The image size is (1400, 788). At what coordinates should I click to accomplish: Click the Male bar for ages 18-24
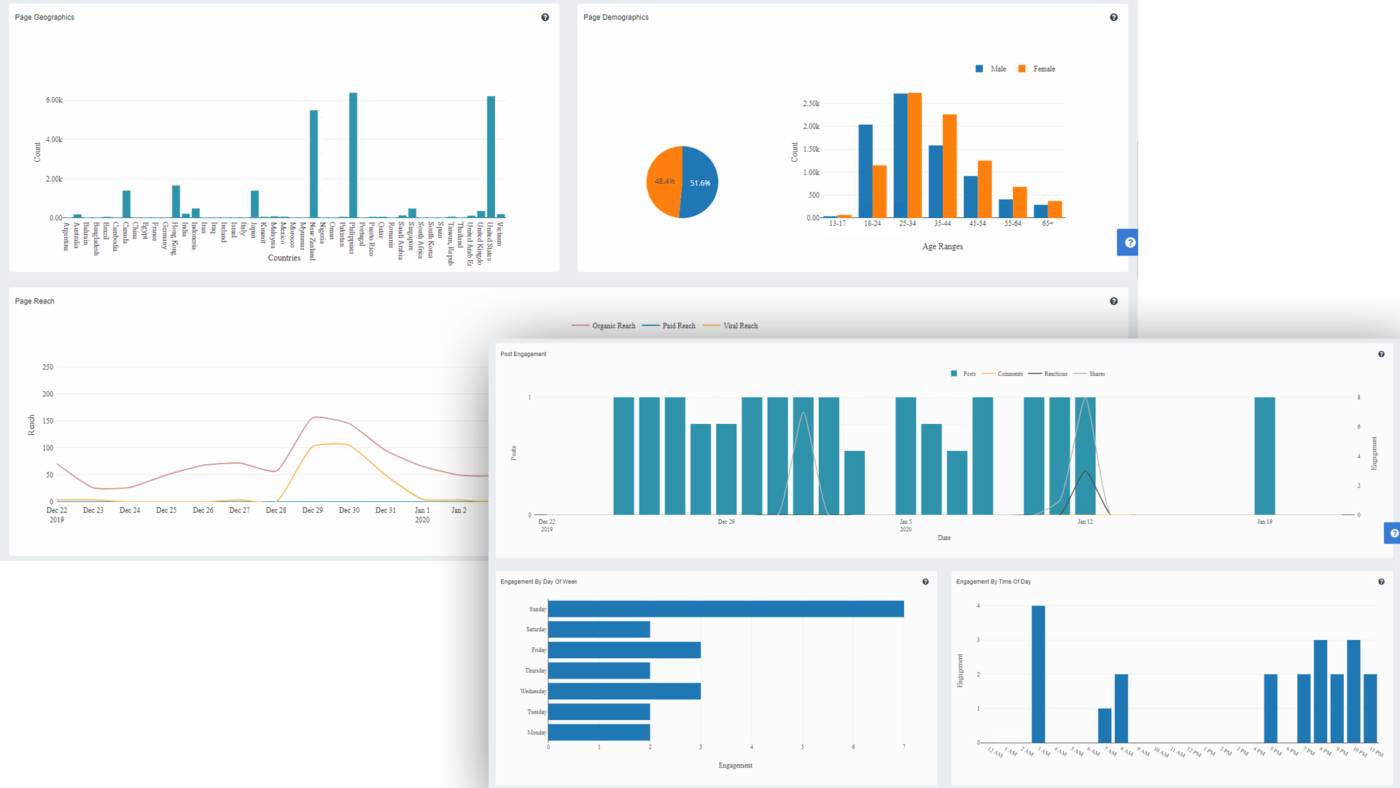click(866, 171)
